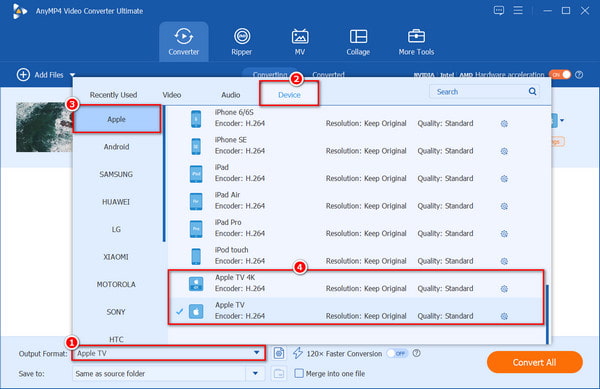
Task: Select Apple device category
Action: point(116,119)
